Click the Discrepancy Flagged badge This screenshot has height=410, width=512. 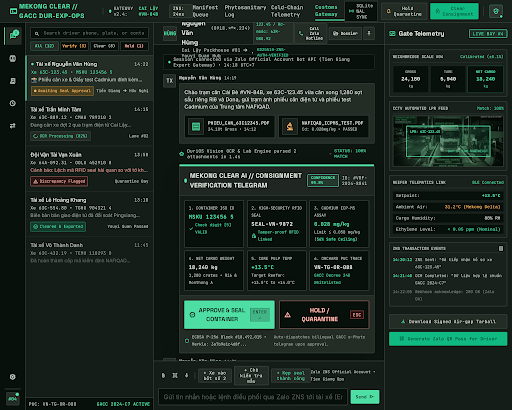(59, 181)
